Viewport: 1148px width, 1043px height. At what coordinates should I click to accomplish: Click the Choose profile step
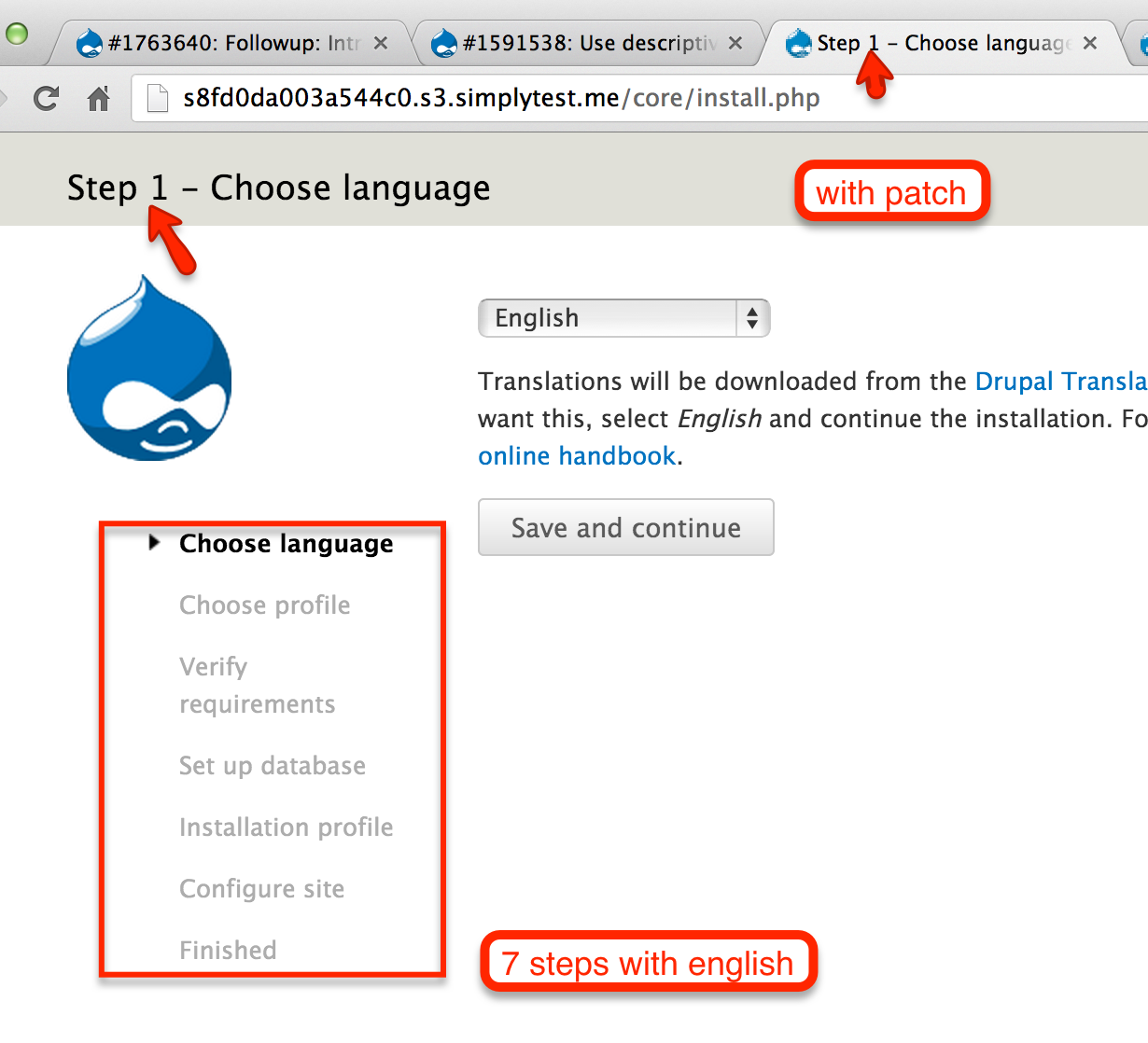coord(265,605)
